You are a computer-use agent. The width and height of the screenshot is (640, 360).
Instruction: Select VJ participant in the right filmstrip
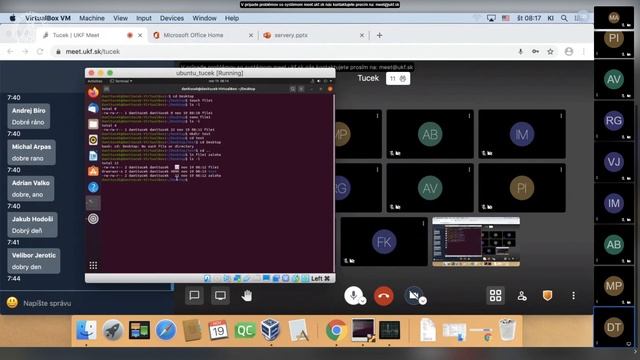tap(614, 162)
